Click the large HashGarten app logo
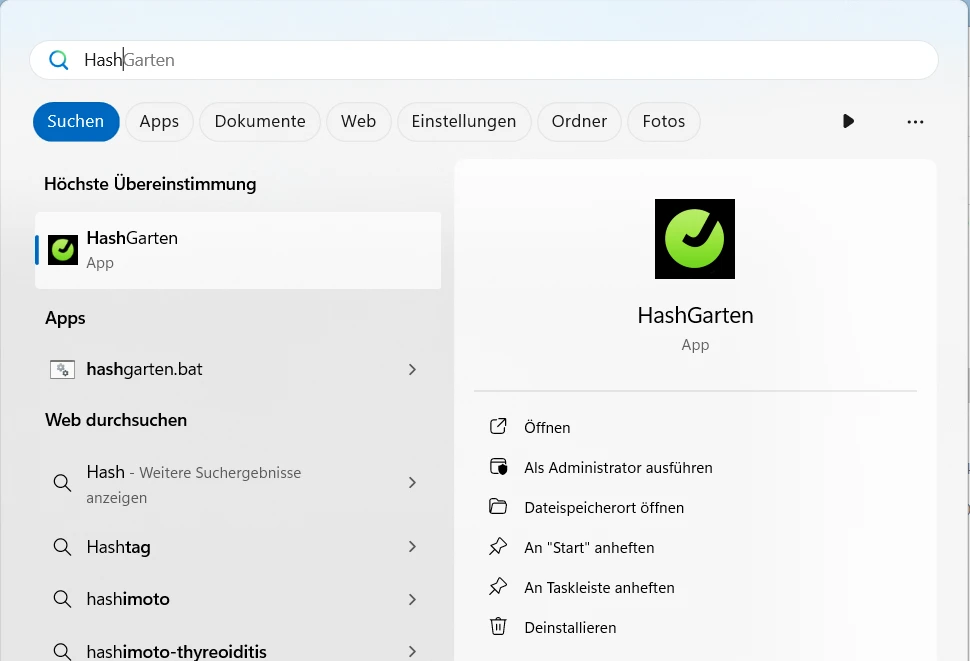970x661 pixels. pos(695,239)
